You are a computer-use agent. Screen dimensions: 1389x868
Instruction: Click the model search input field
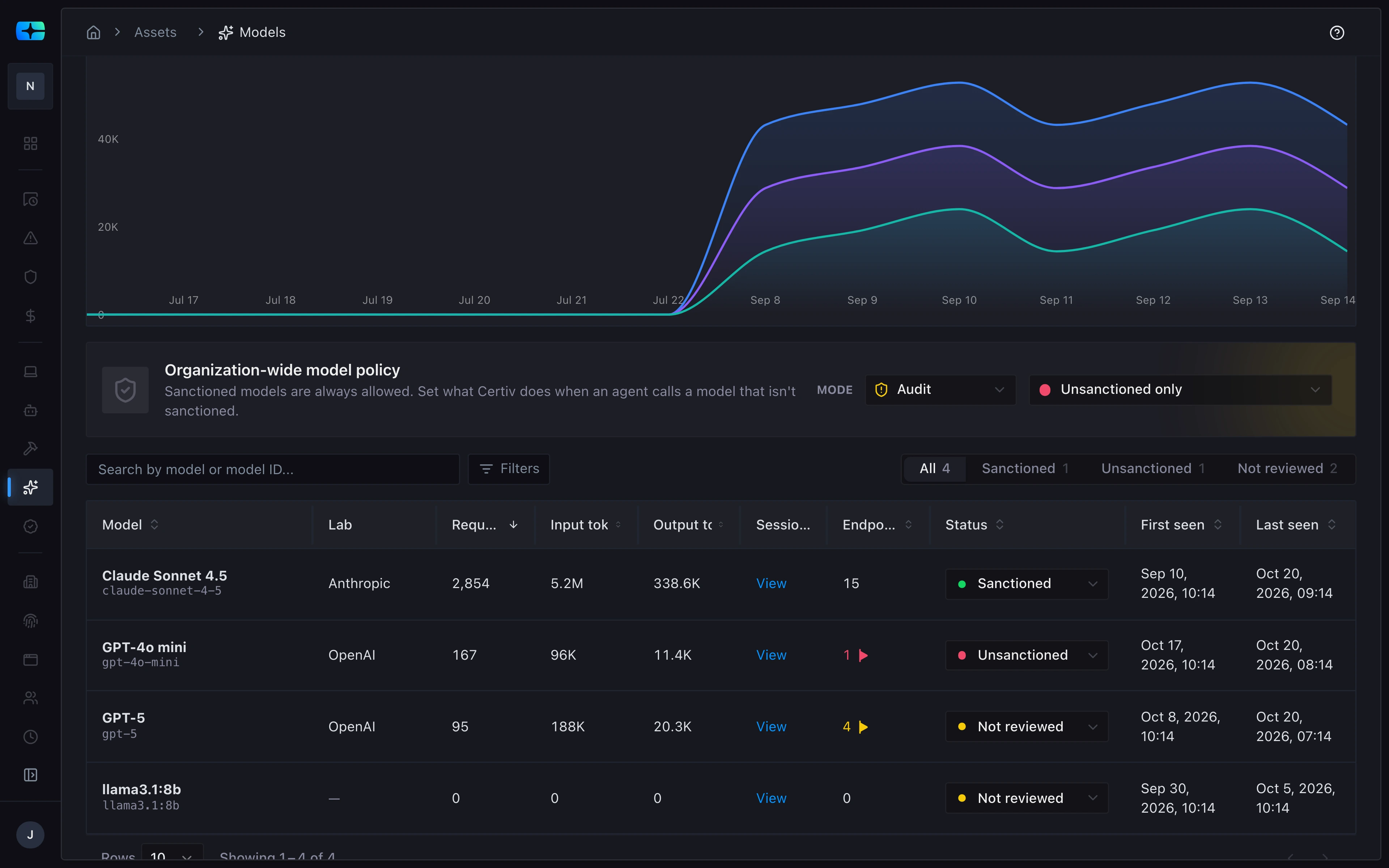[273, 469]
